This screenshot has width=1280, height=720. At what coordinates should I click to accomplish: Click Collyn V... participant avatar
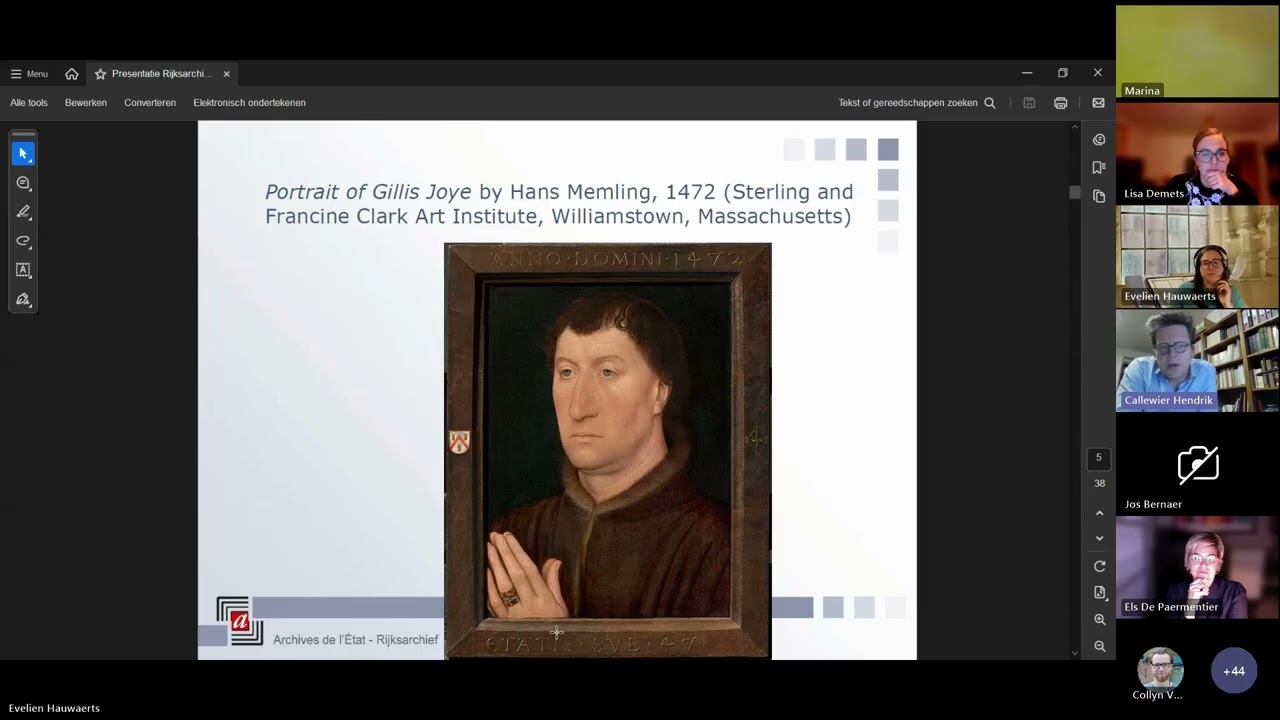(x=1160, y=671)
